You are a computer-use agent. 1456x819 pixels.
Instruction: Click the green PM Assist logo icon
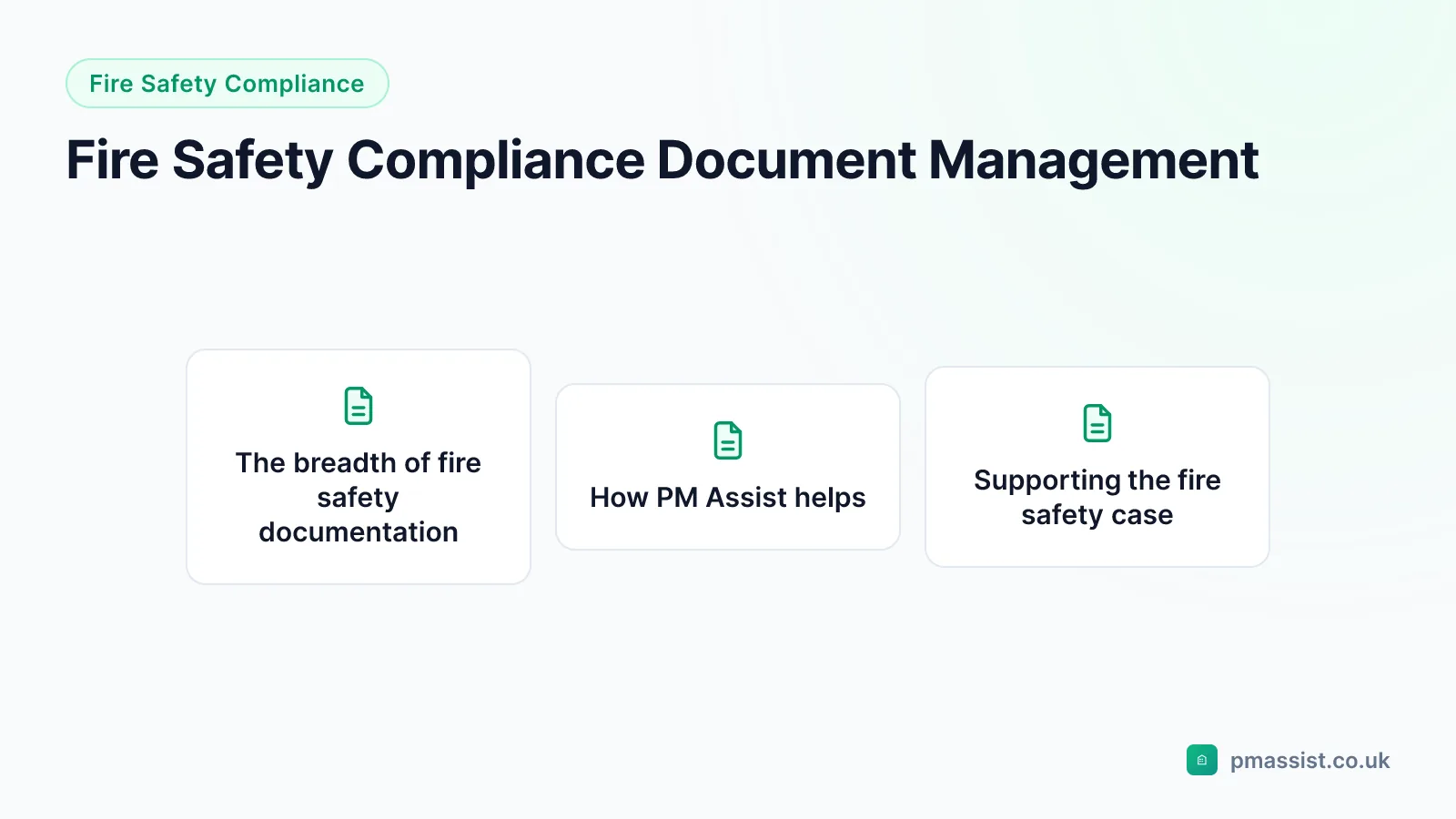pos(1201,760)
